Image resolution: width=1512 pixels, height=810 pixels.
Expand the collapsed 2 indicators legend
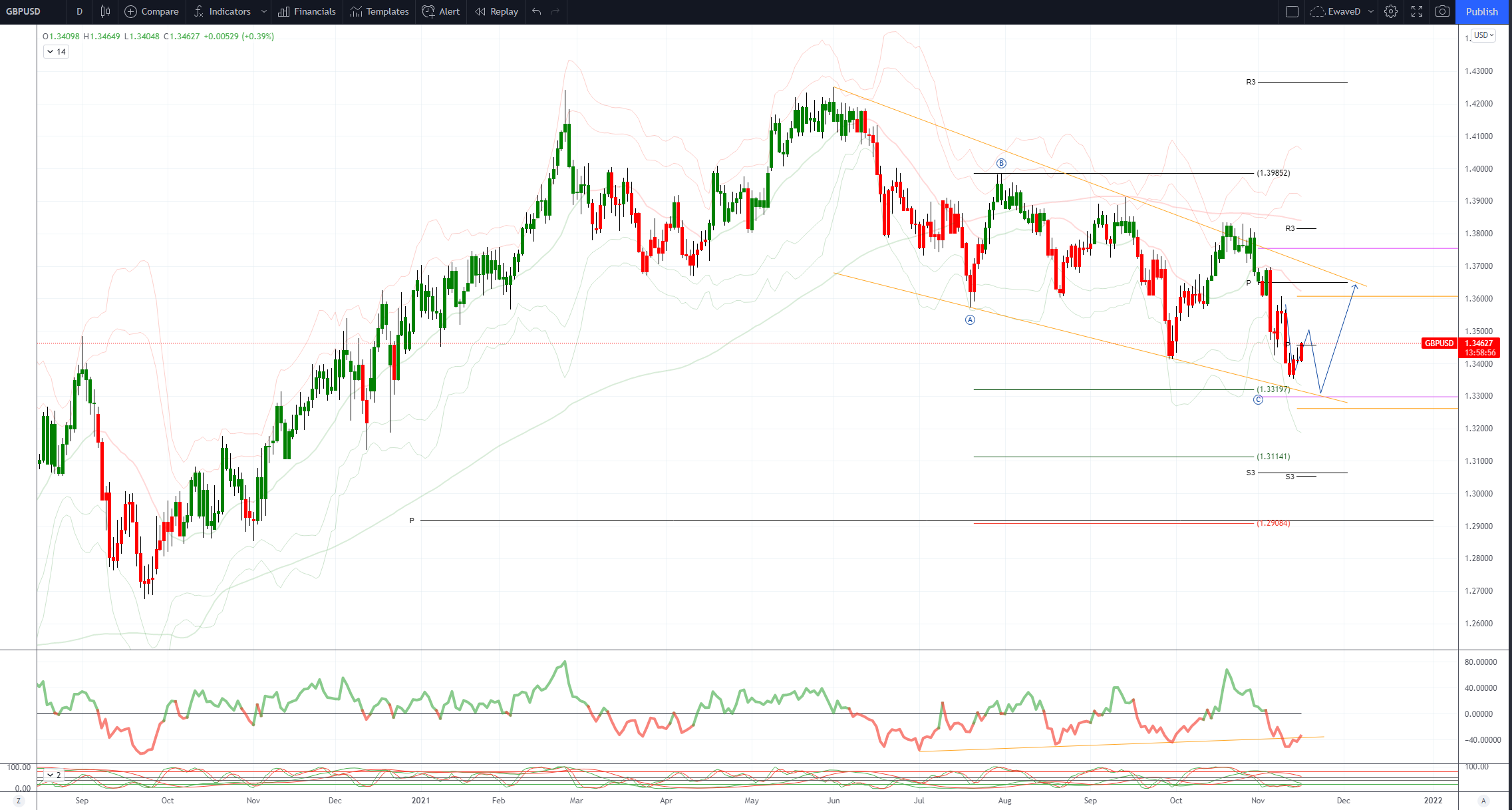[x=53, y=775]
